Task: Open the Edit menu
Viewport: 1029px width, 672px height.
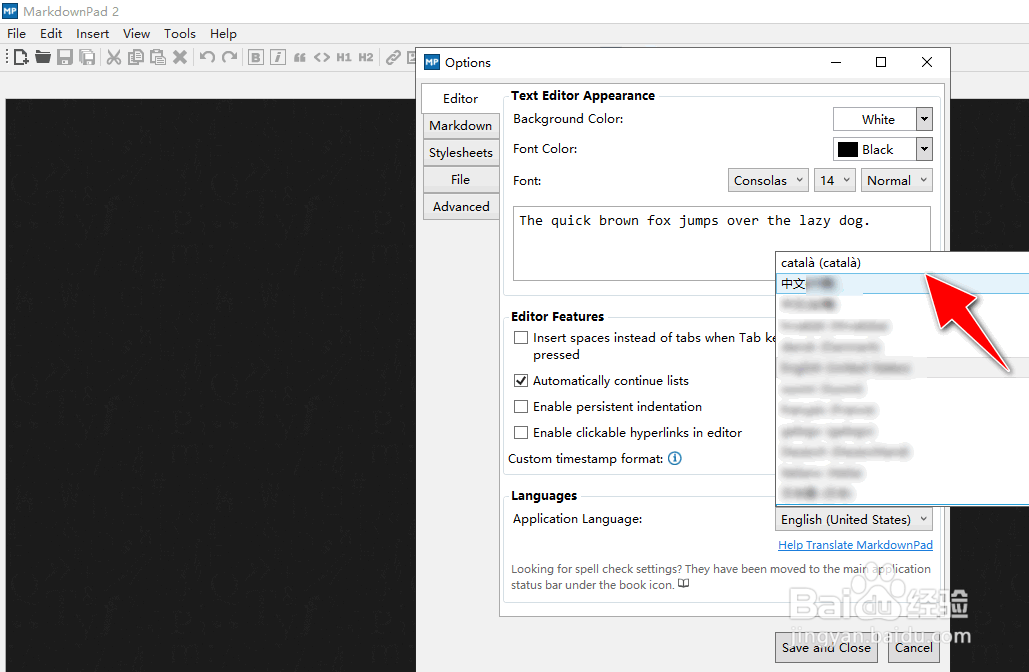Action: pyautogui.click(x=51, y=33)
